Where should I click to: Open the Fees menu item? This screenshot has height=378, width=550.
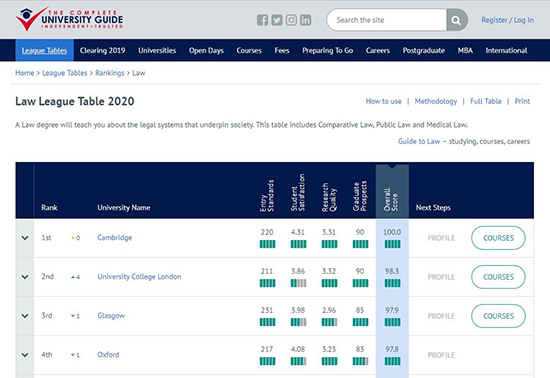[282, 50]
